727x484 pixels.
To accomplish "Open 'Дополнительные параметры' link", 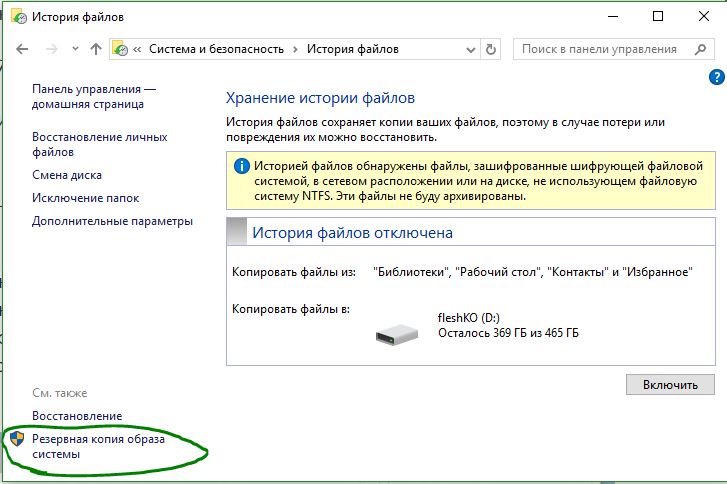I will [112, 221].
